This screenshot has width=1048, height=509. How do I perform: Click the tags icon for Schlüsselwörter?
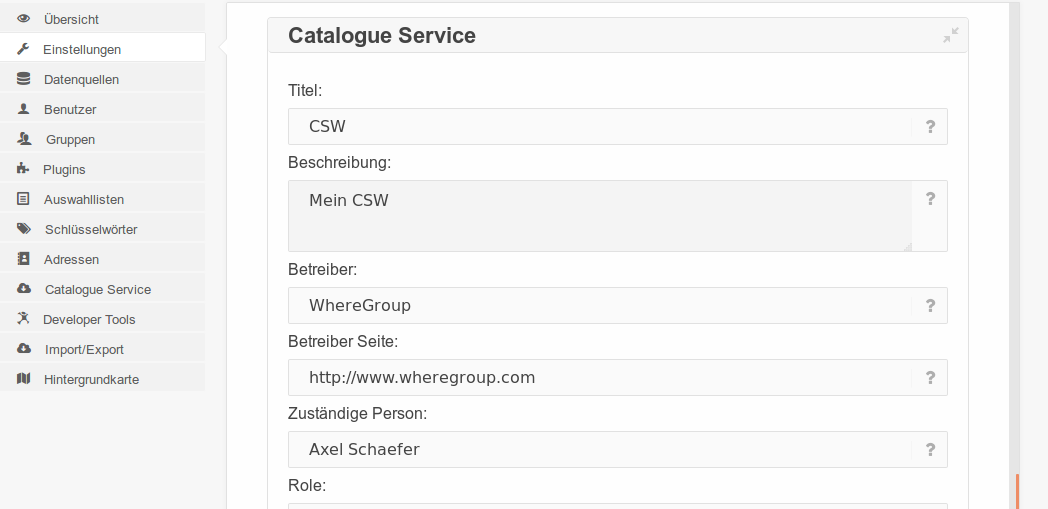click(x=23, y=228)
